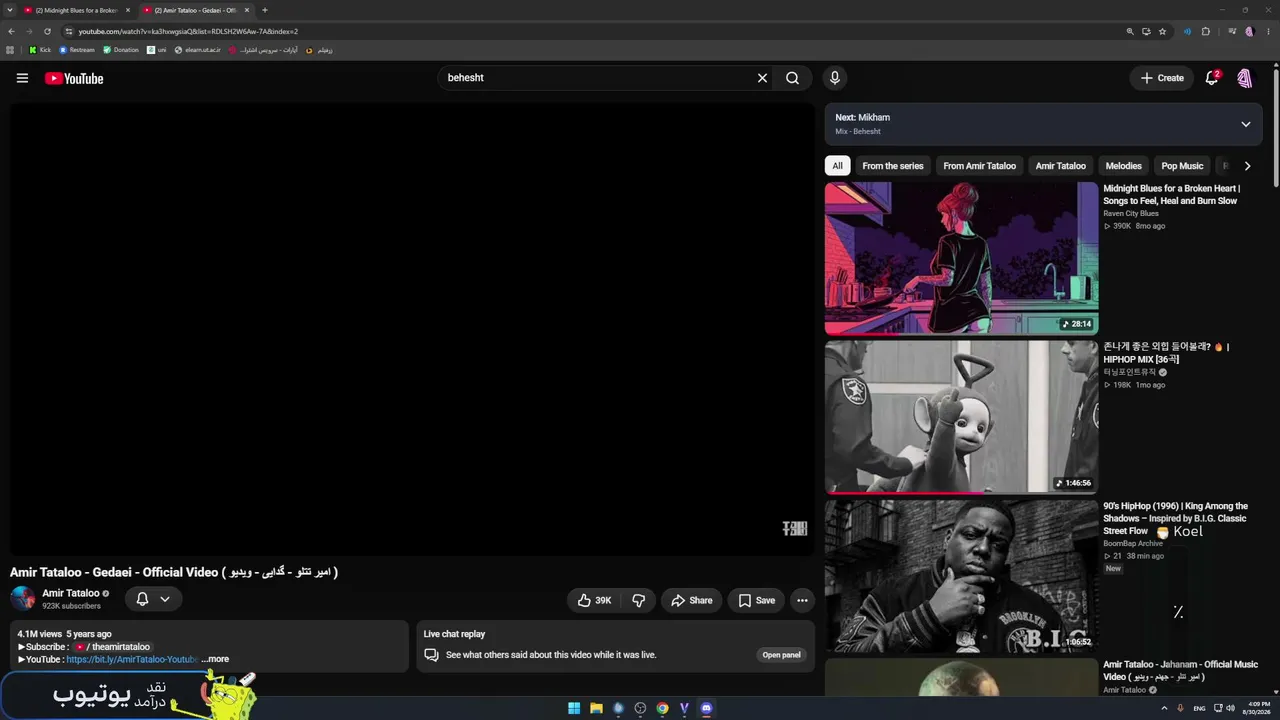Go back in browser history
Viewport: 1280px width, 720px height.
pos(11,31)
